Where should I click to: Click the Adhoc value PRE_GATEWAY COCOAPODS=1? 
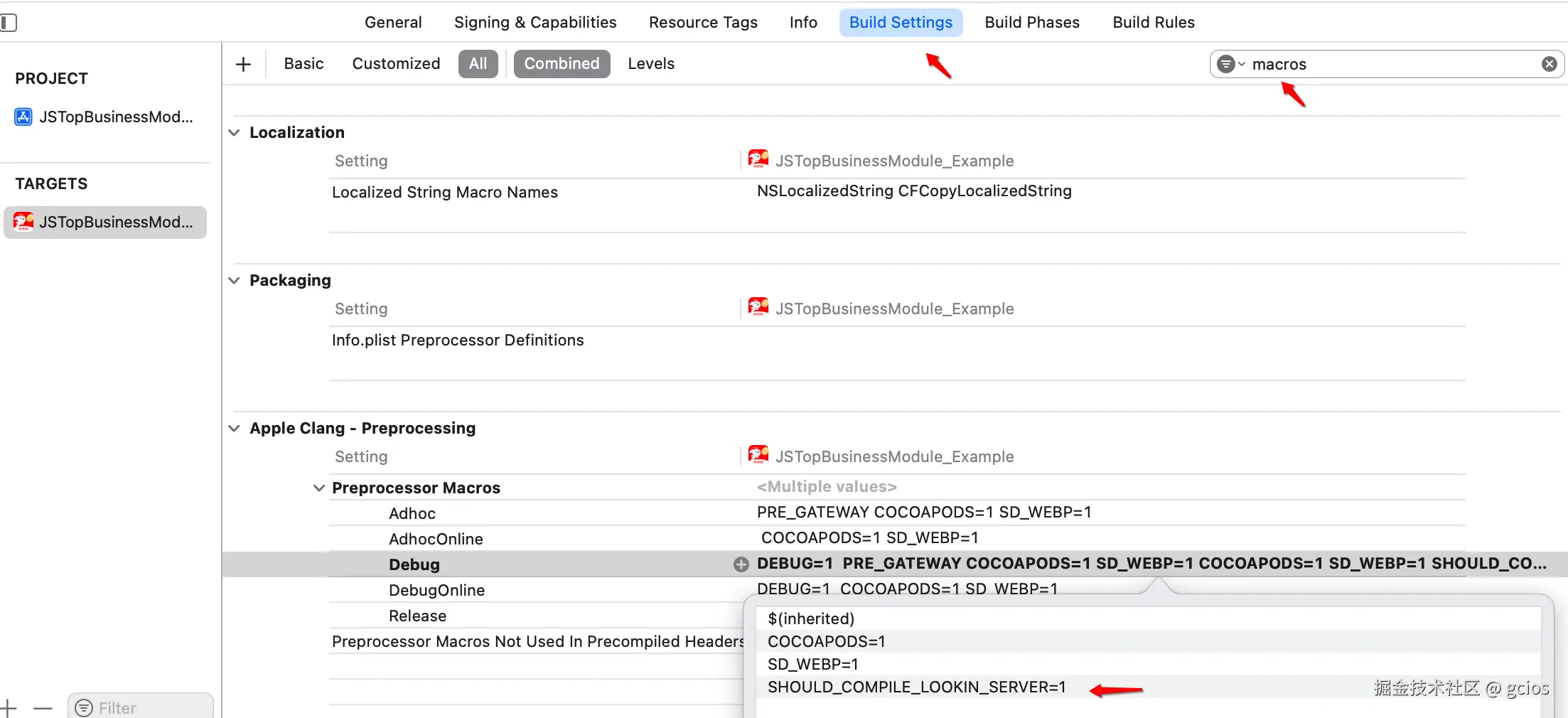(x=924, y=513)
